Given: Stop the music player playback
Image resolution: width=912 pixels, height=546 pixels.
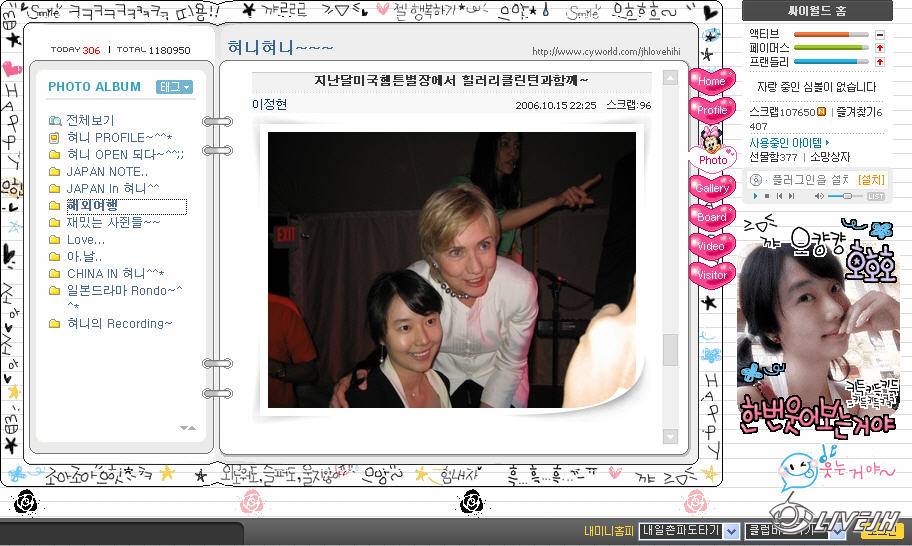Looking at the screenshot, I should pyautogui.click(x=767, y=196).
